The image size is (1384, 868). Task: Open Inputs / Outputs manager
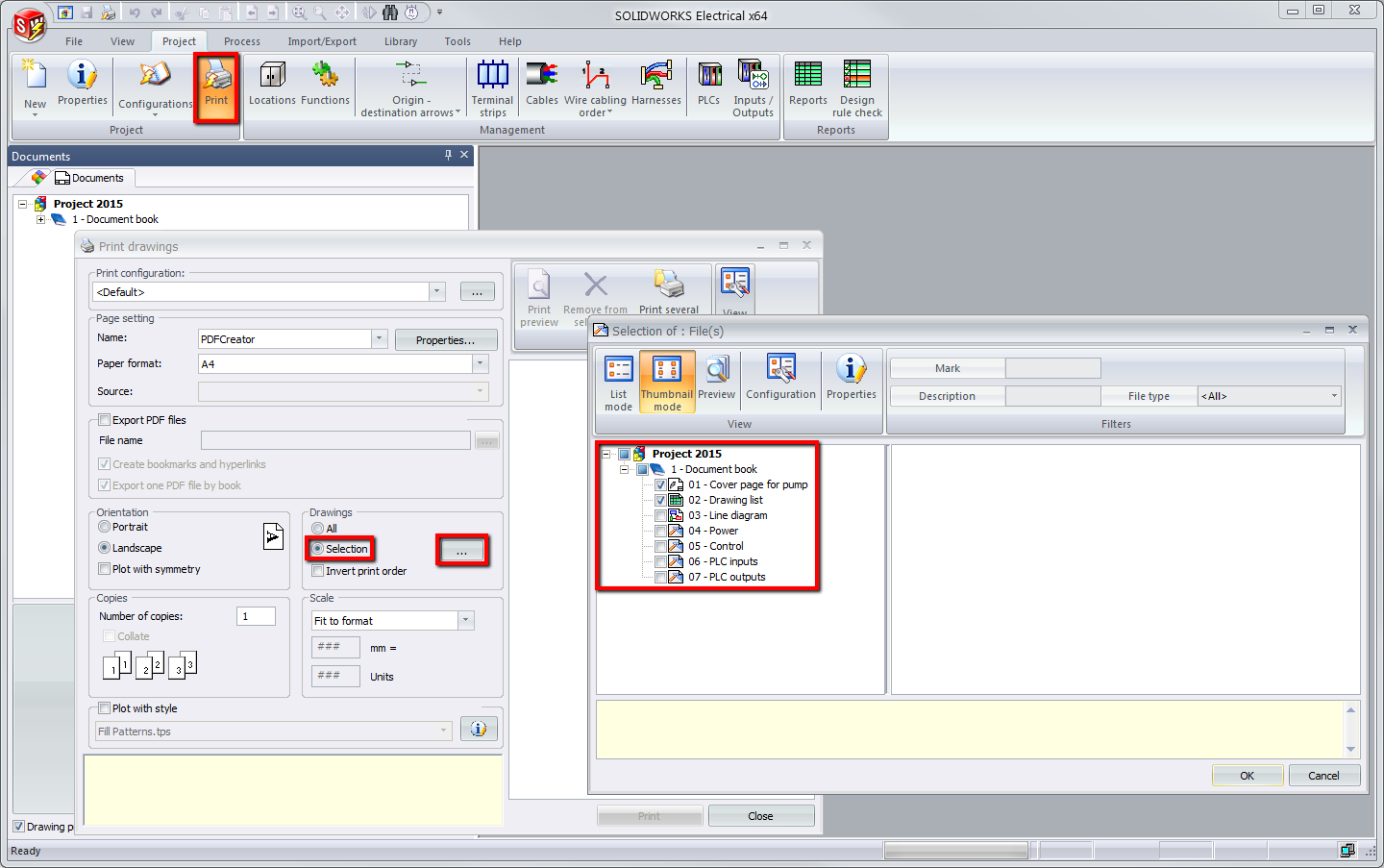tap(753, 88)
